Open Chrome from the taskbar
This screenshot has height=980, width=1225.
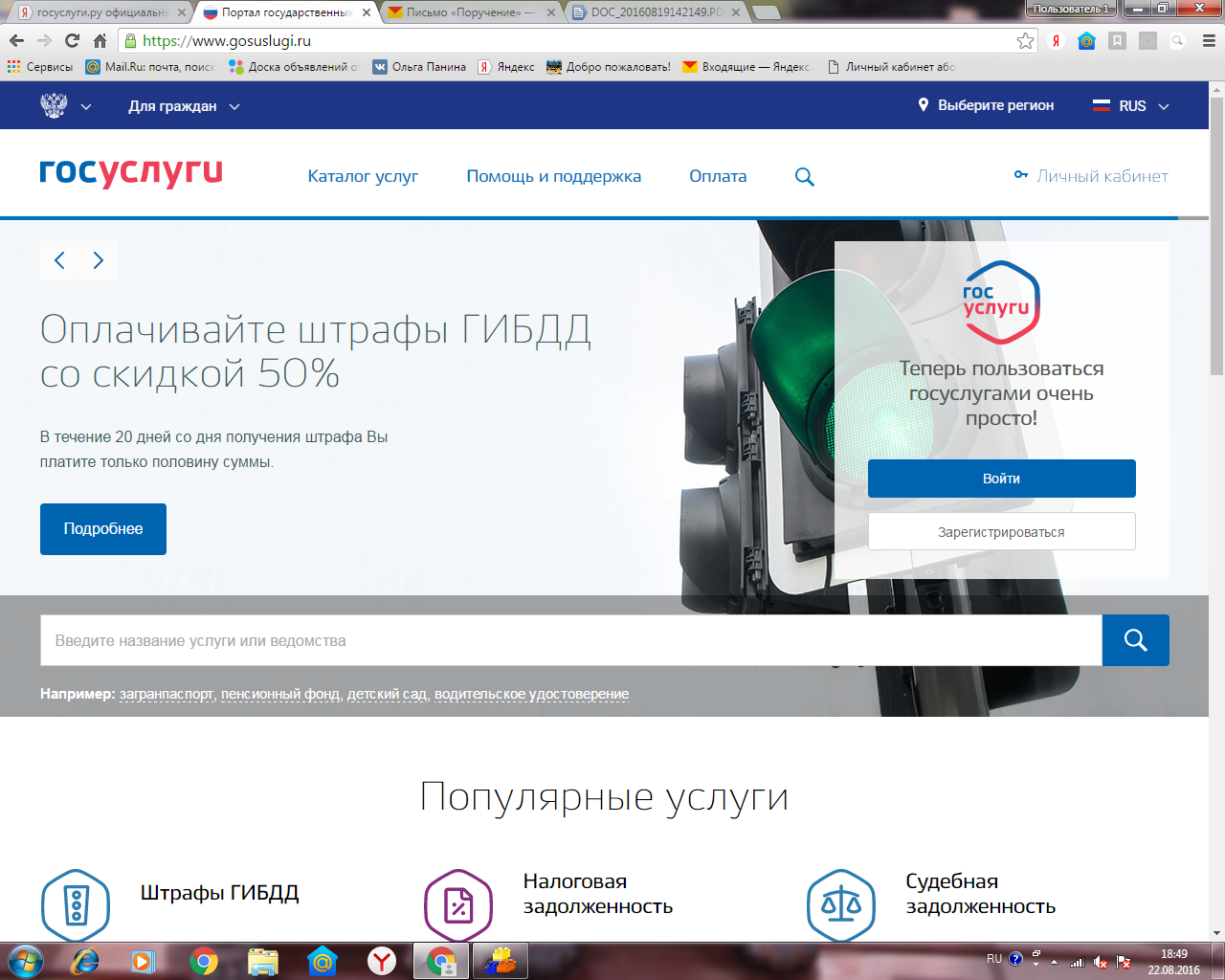coord(203,961)
